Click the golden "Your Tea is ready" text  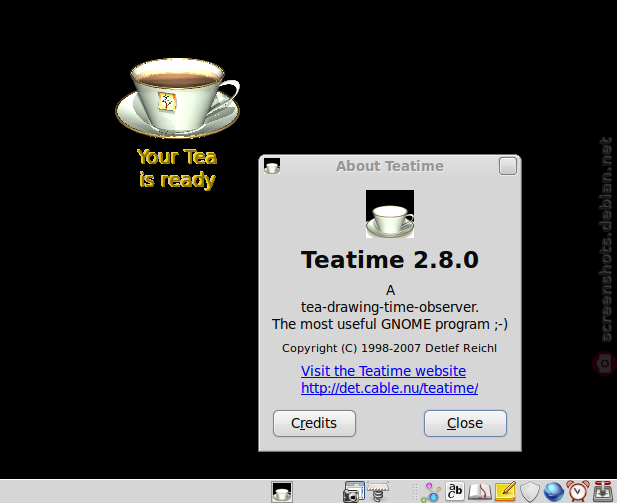point(177,168)
